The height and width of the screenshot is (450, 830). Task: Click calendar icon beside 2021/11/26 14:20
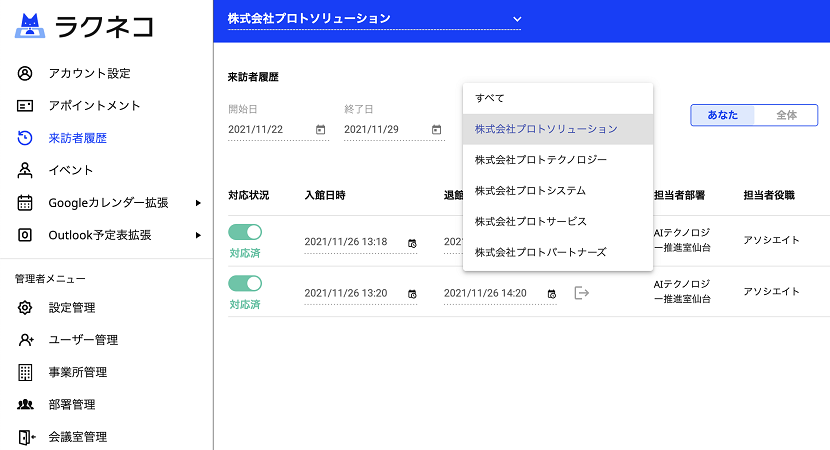point(552,294)
